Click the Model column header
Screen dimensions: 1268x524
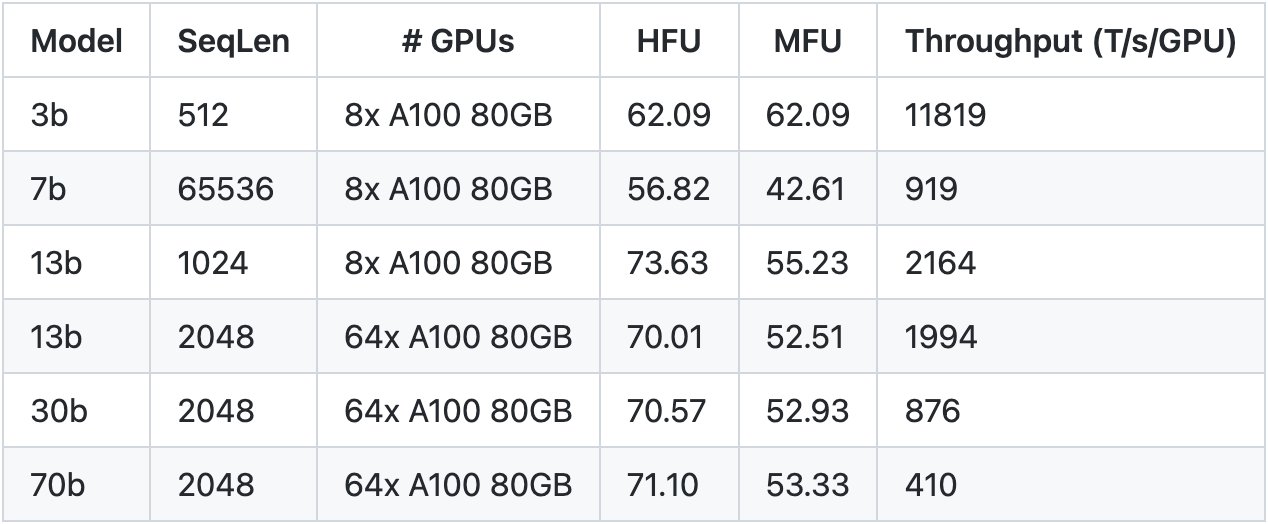click(x=77, y=41)
